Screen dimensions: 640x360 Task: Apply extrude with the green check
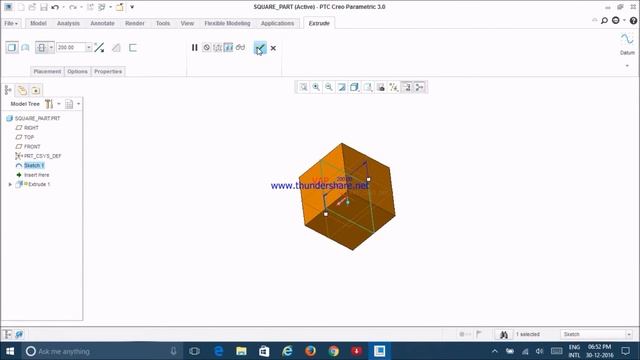(x=260, y=48)
